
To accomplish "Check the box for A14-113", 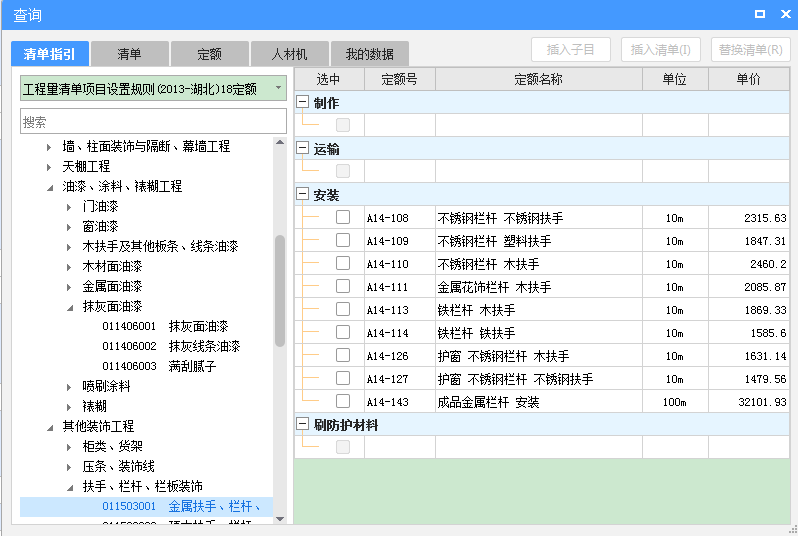I will 343,309.
